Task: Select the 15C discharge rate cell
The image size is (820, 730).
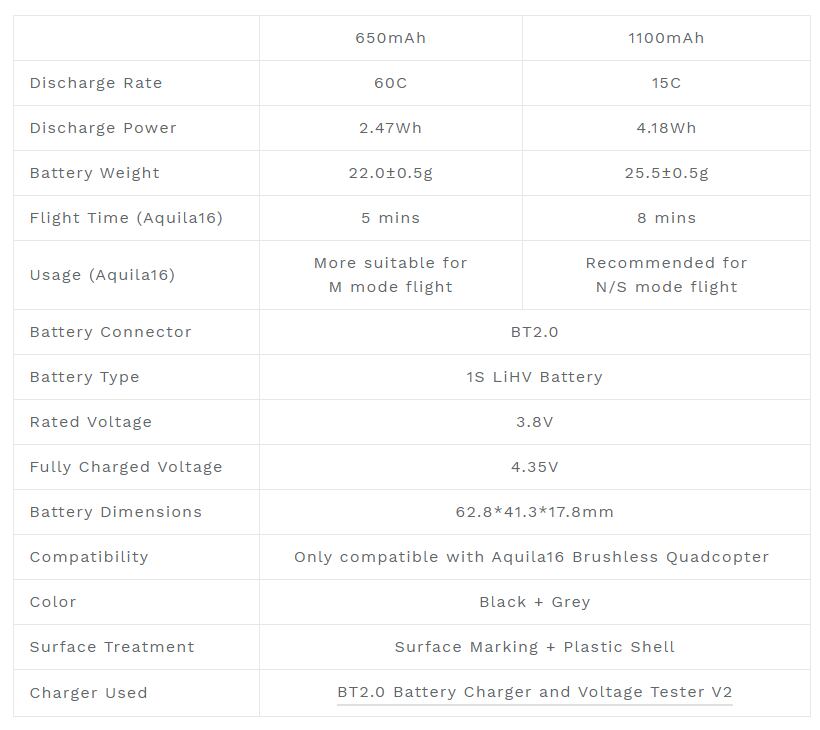Action: 666,83
